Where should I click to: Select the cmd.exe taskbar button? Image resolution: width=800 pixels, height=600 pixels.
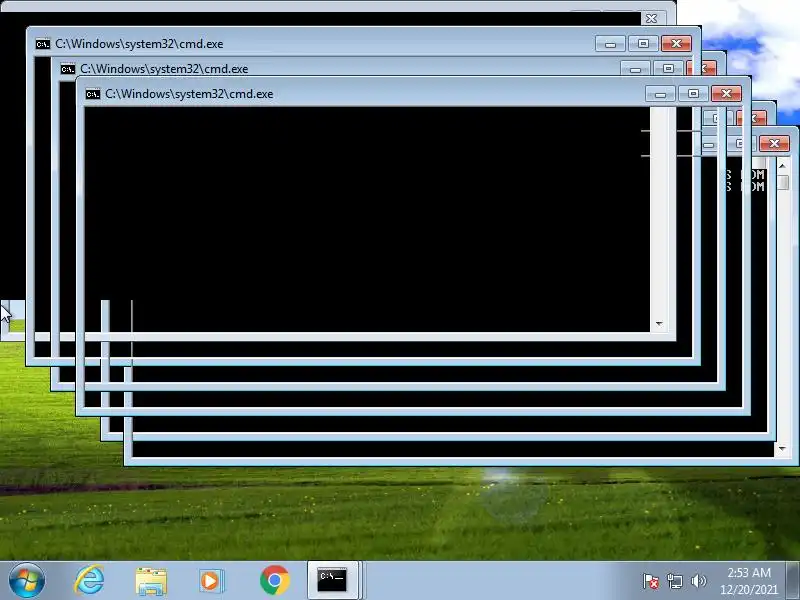[333, 580]
